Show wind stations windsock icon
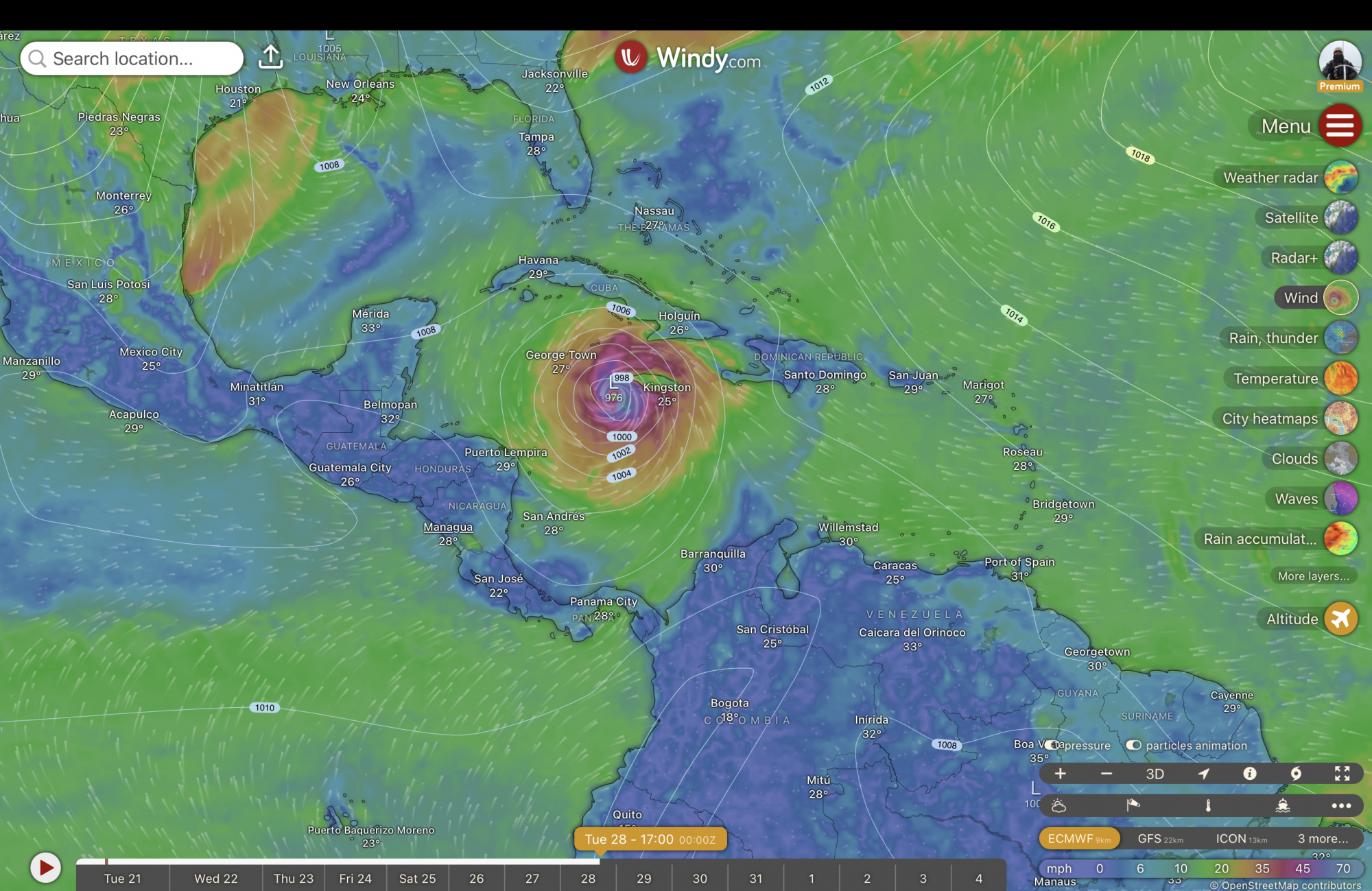The width and height of the screenshot is (1372, 891). click(x=1133, y=805)
